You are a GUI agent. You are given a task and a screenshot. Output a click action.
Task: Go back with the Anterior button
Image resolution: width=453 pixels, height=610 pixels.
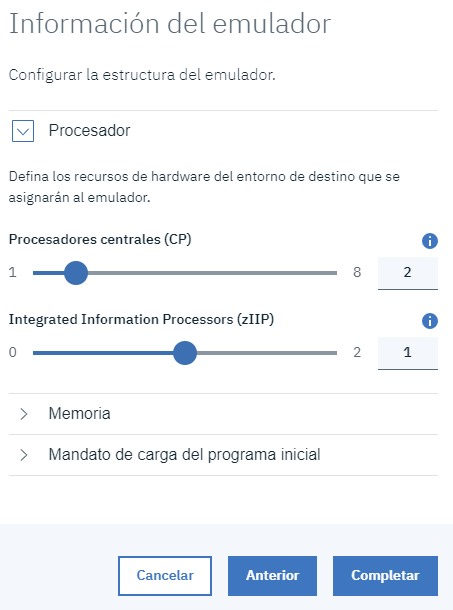coord(272,576)
